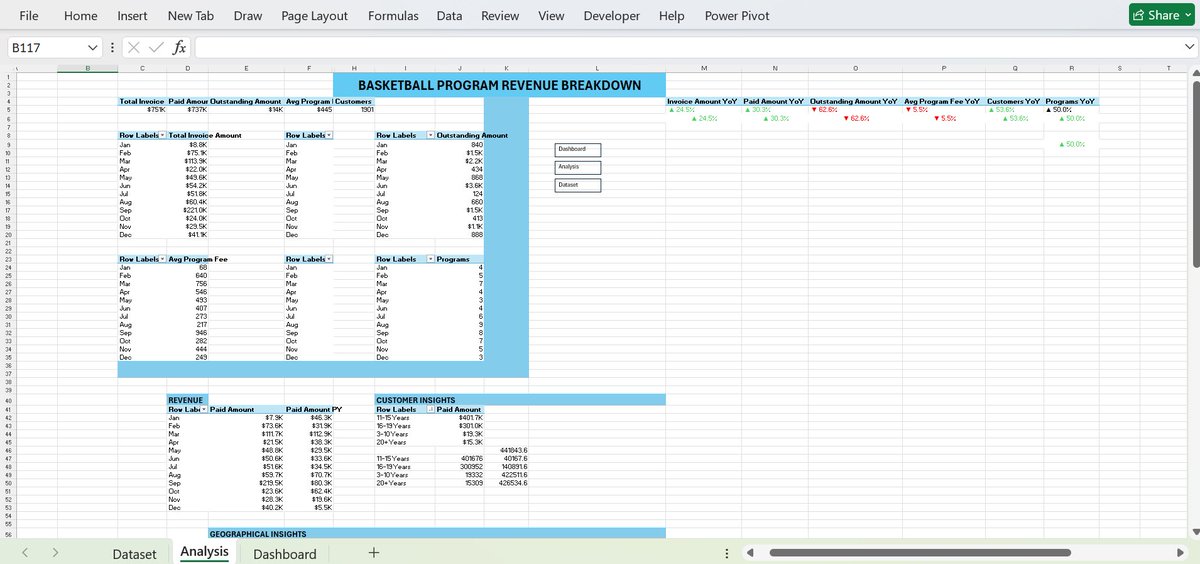The width and height of the screenshot is (1200, 564).
Task: Add a new sheet with plus icon
Action: point(373,552)
